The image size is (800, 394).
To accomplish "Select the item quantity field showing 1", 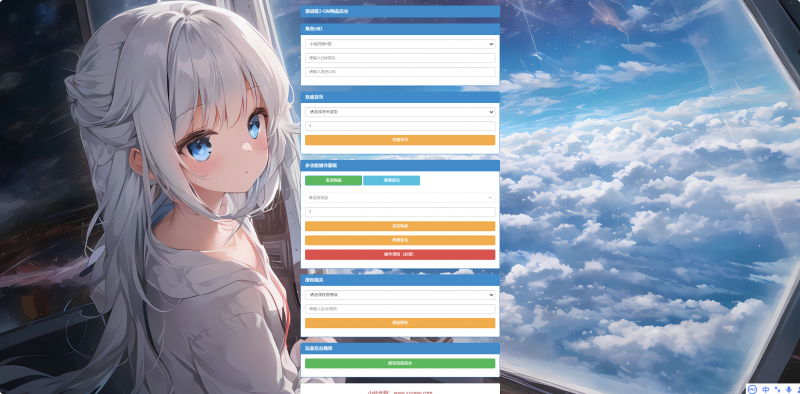I will click(x=400, y=212).
